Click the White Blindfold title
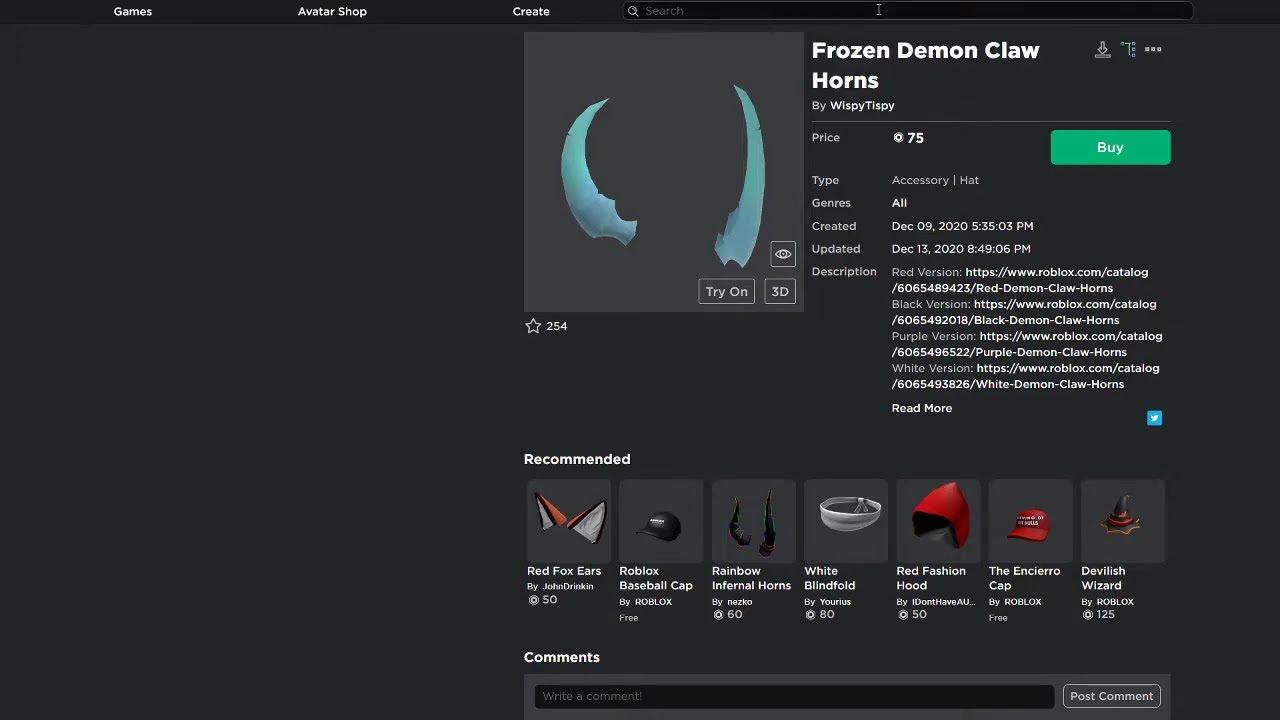This screenshot has height=720, width=1280. (830, 578)
